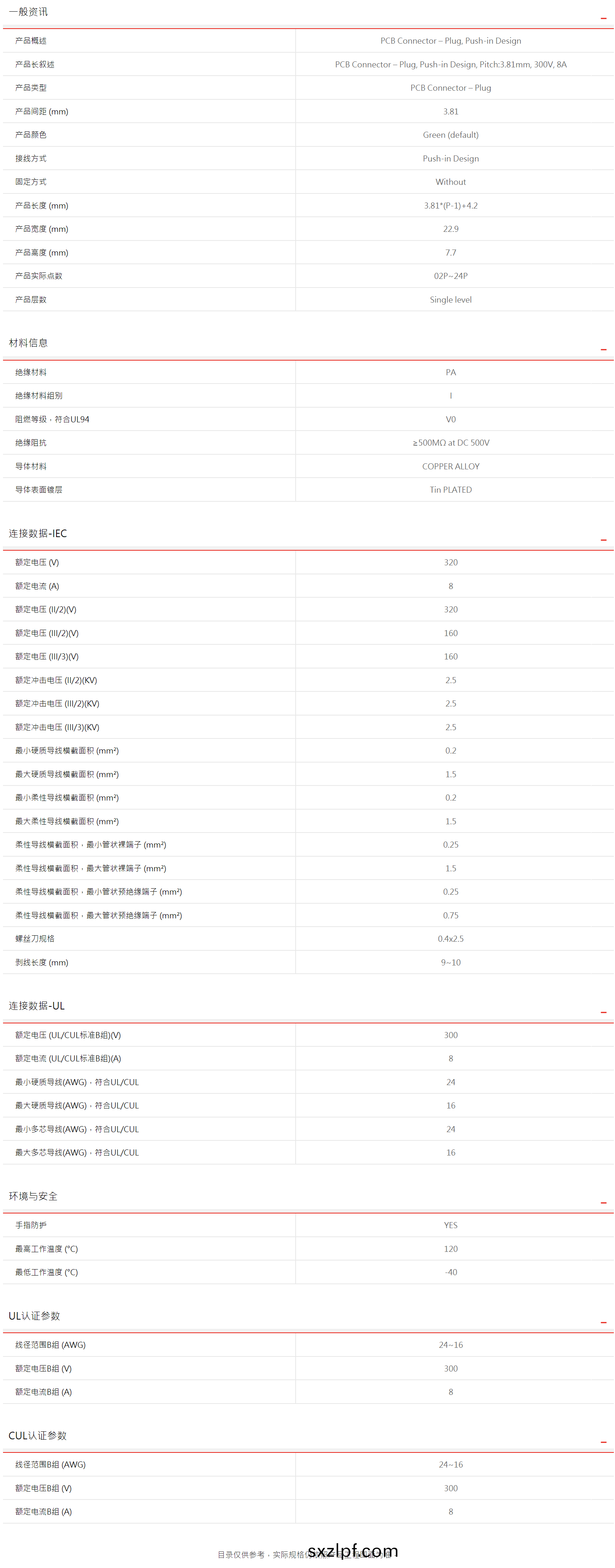Click the 3.81*(P-1)+4.2 length formula cell
The height and width of the screenshot is (1568, 615).
pyautogui.click(x=450, y=206)
